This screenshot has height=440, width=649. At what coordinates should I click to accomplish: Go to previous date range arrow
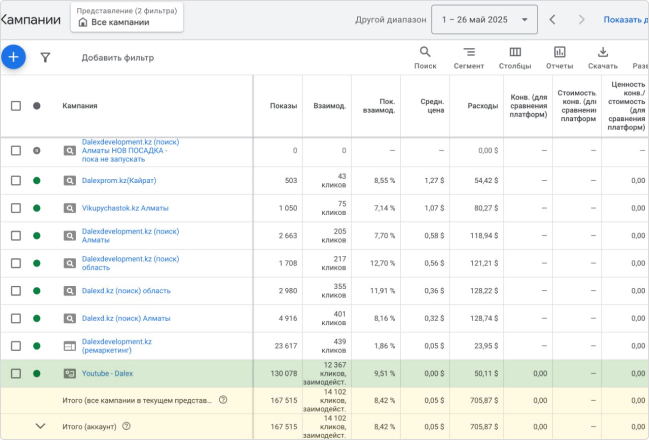coord(553,19)
